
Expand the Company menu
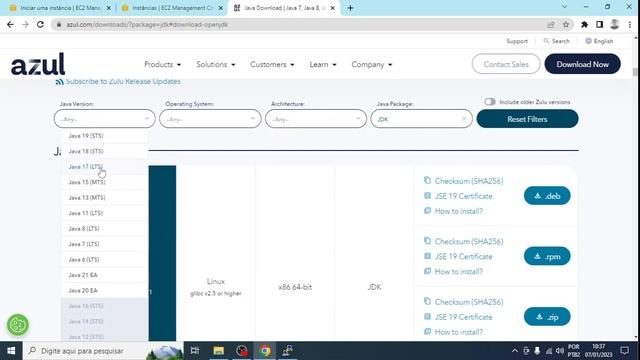click(372, 64)
